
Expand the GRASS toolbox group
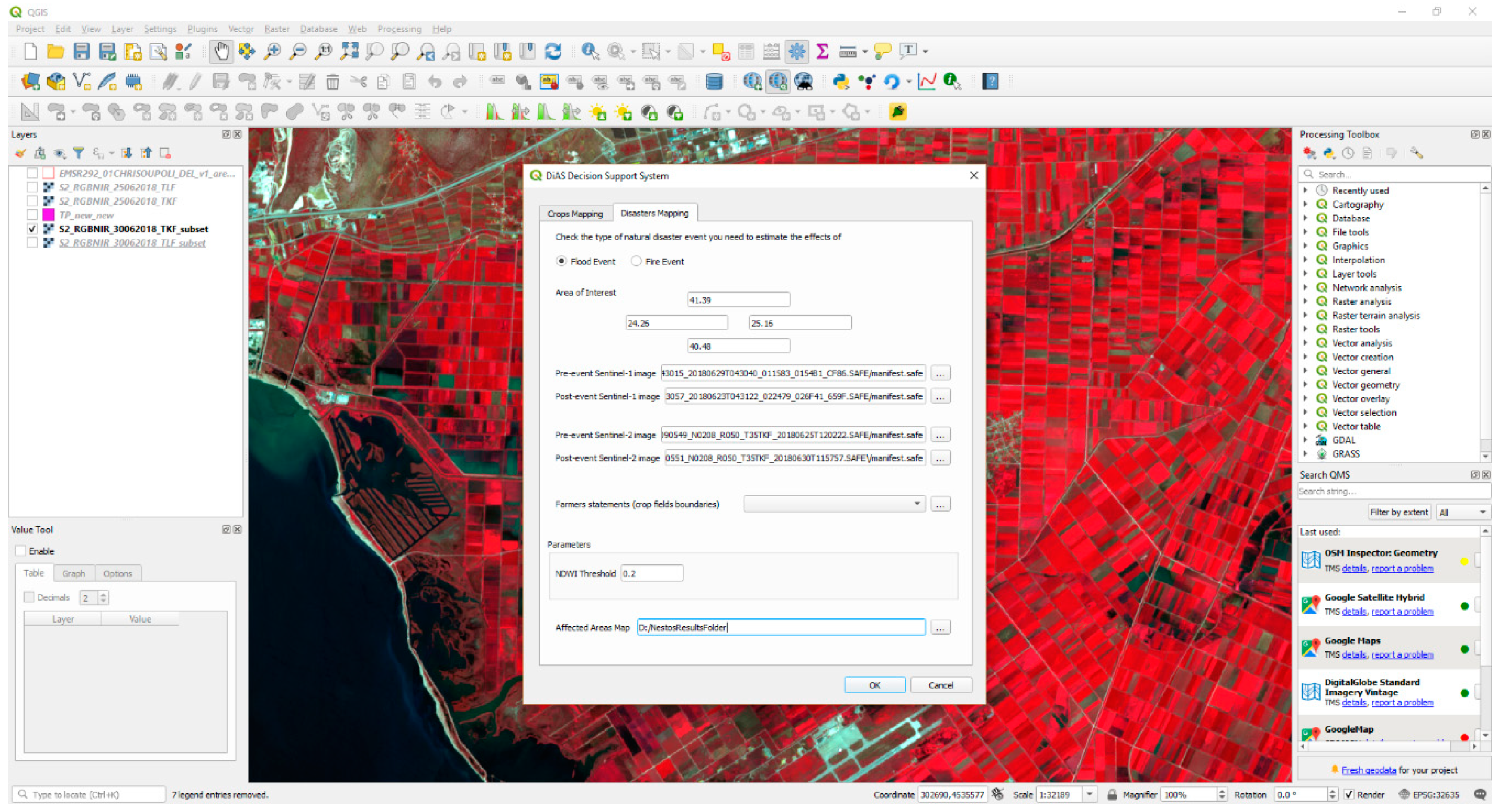pyautogui.click(x=1306, y=454)
